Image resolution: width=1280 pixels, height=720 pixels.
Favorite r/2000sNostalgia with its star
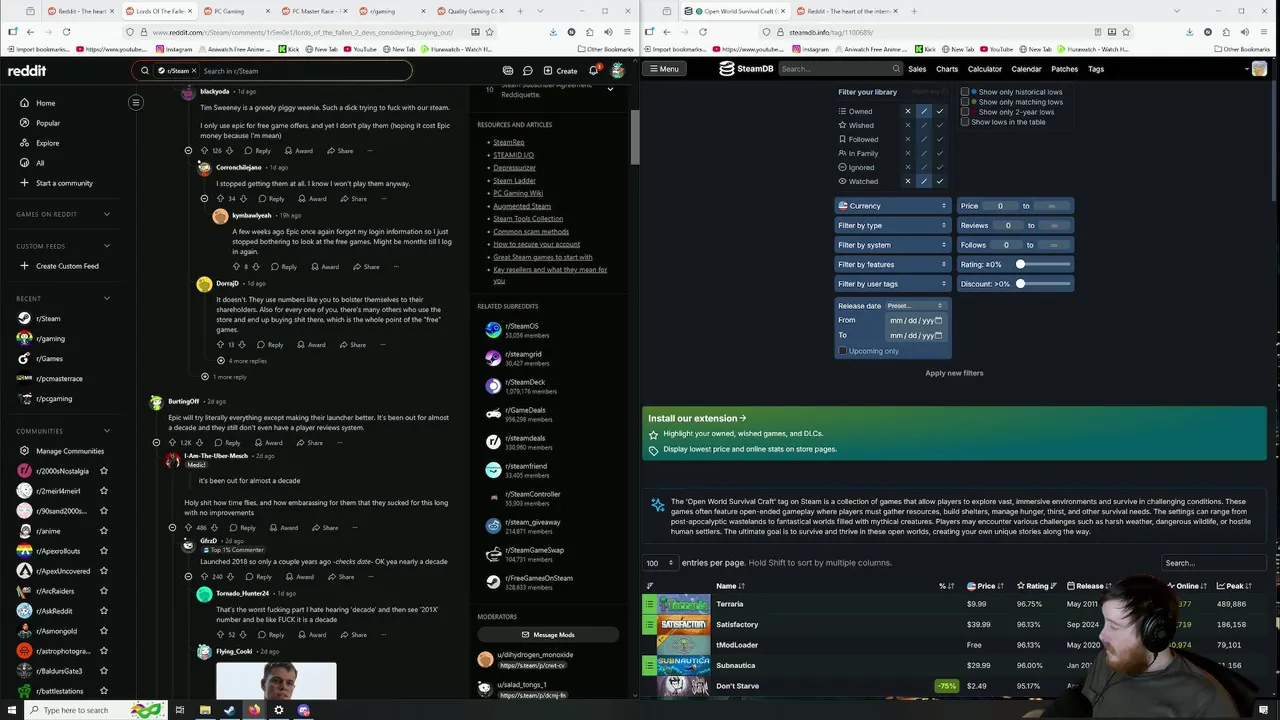pos(104,471)
